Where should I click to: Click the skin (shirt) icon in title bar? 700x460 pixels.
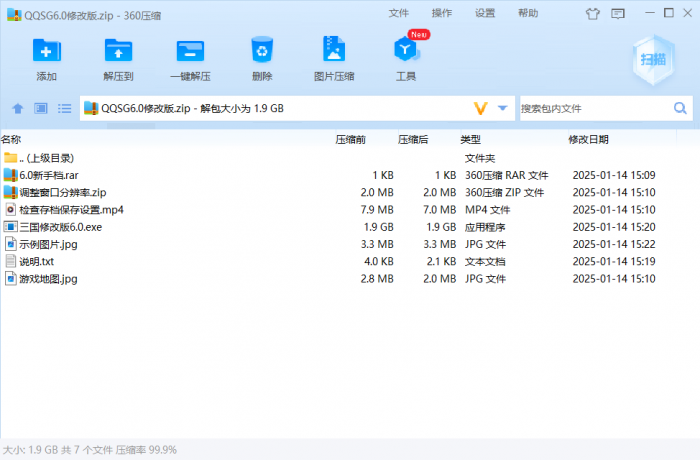(x=592, y=14)
